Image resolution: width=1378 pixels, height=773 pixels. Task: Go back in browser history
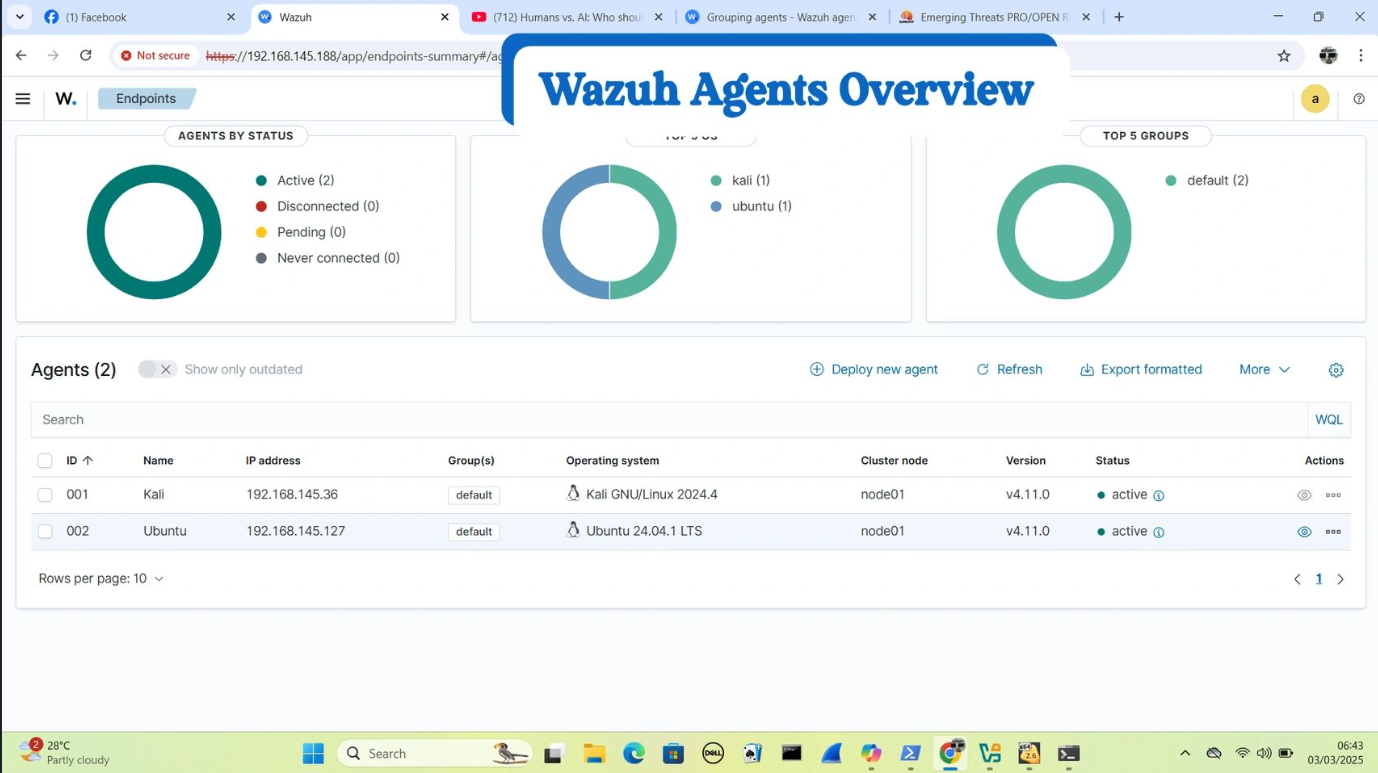coord(21,56)
